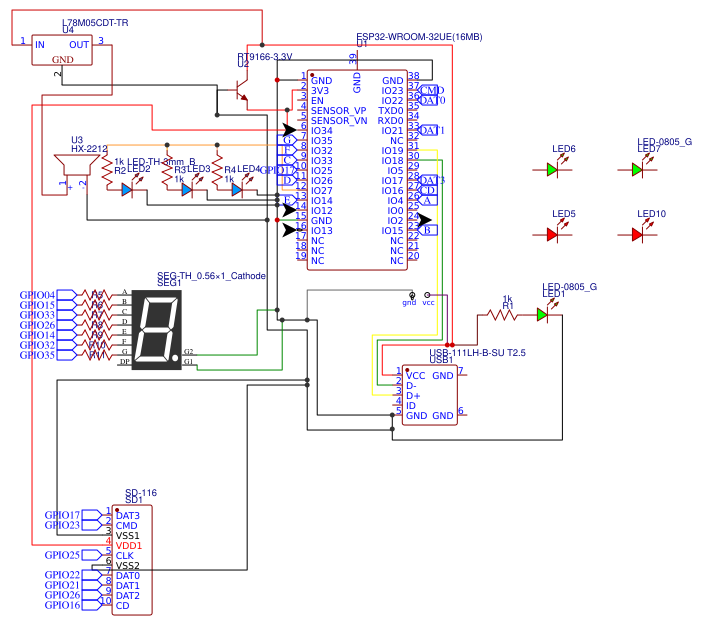Click the blue LED2 diode symbol
Screen dimensions: 702x625
(127, 189)
